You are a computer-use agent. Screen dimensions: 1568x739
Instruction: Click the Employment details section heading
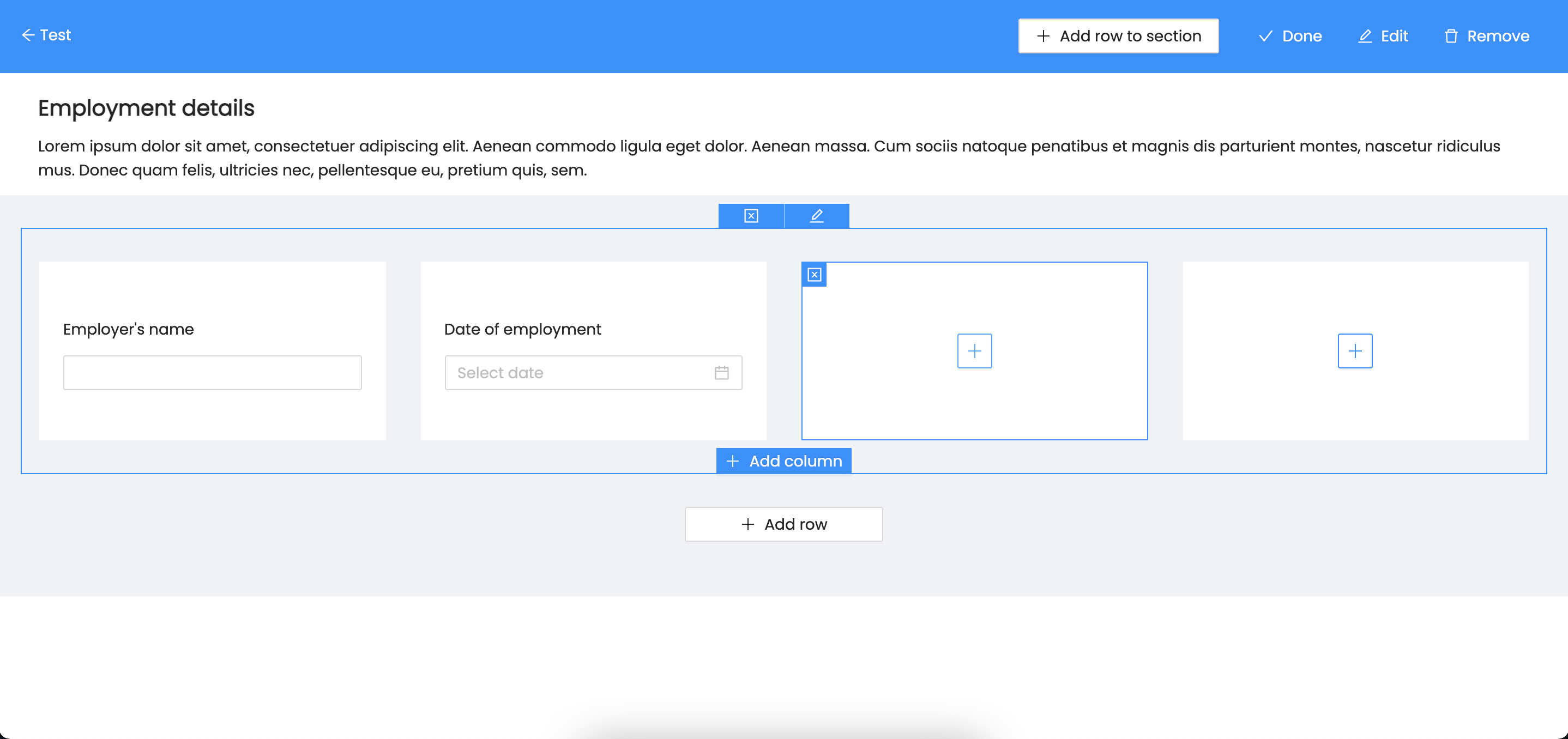(x=146, y=108)
